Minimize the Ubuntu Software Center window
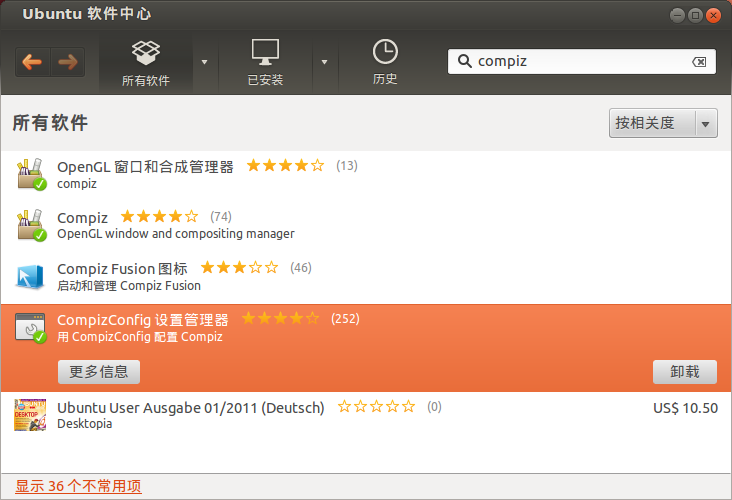Viewport: 732px width, 500px height. (677, 15)
